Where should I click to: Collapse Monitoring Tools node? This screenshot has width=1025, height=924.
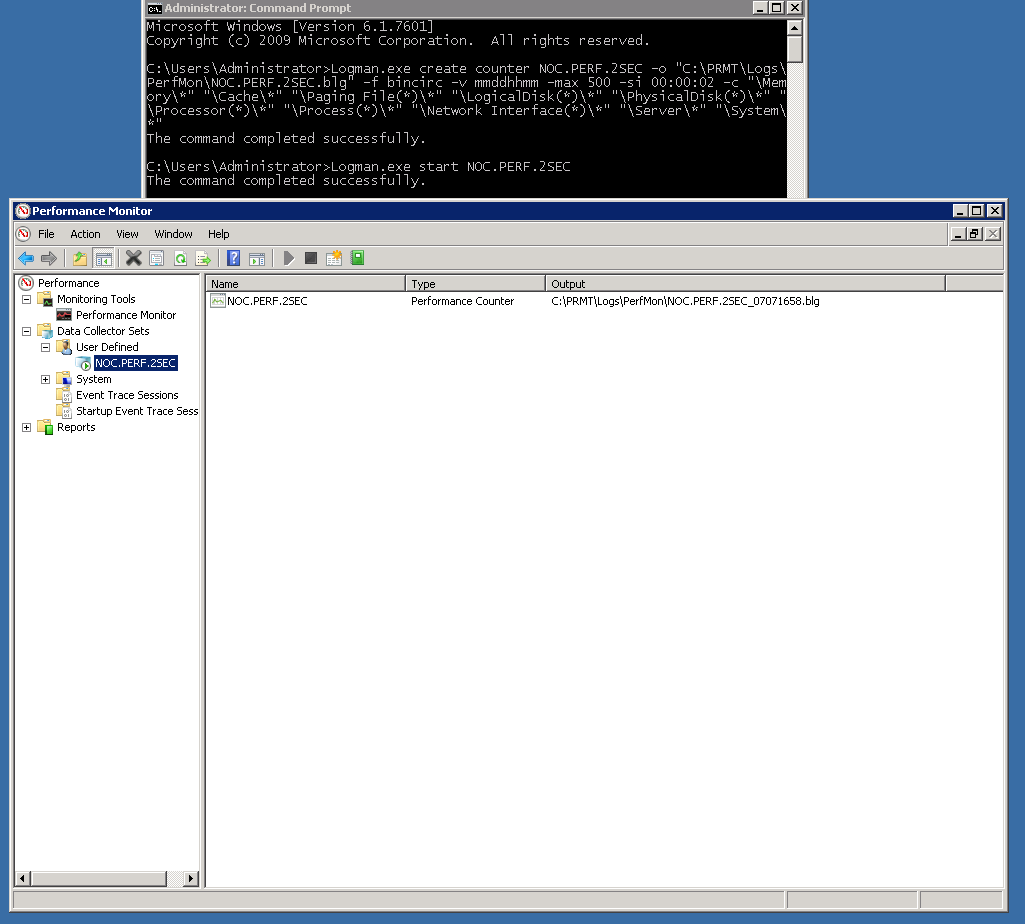tap(27, 299)
